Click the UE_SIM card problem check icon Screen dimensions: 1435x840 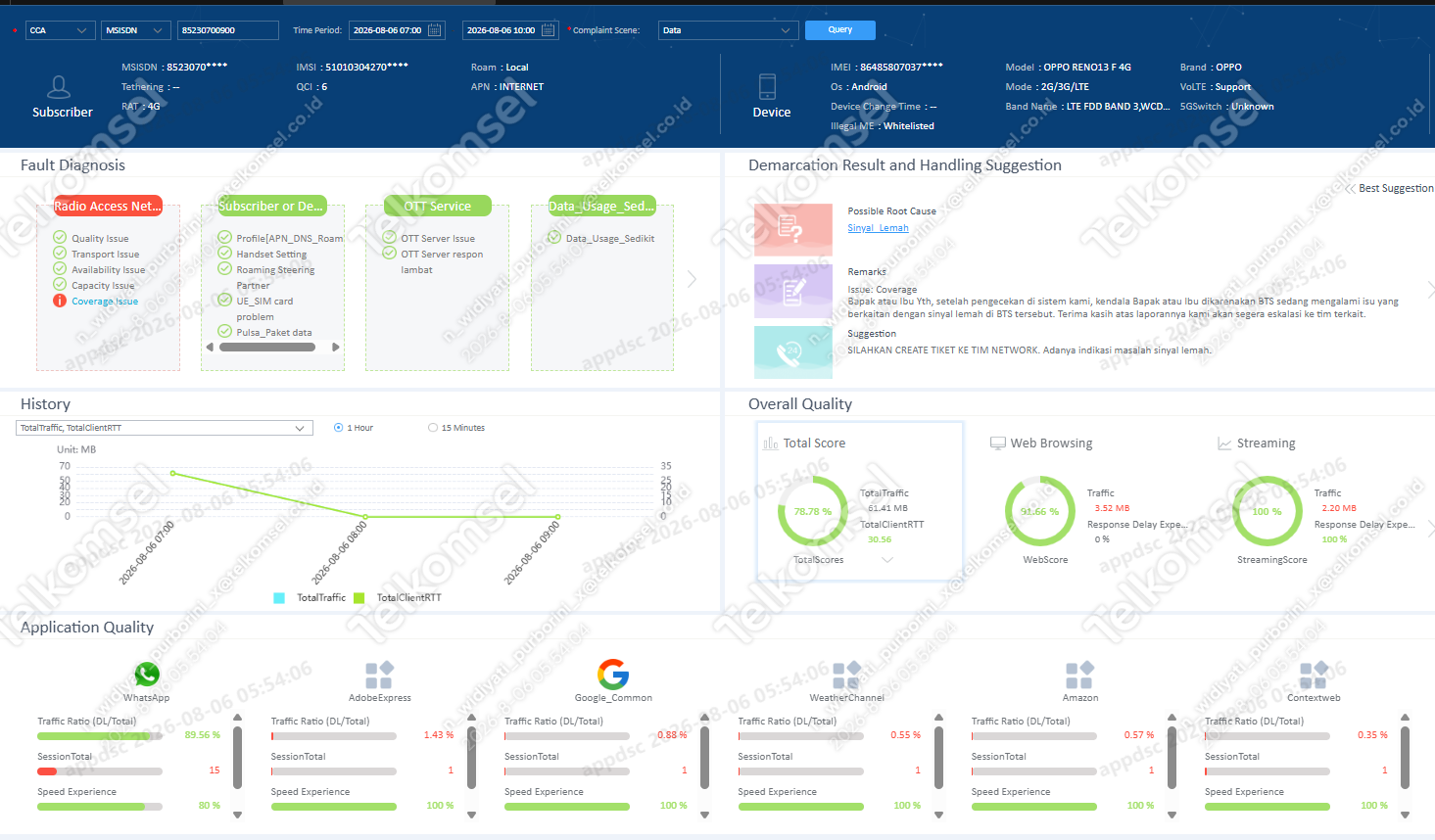tap(224, 301)
